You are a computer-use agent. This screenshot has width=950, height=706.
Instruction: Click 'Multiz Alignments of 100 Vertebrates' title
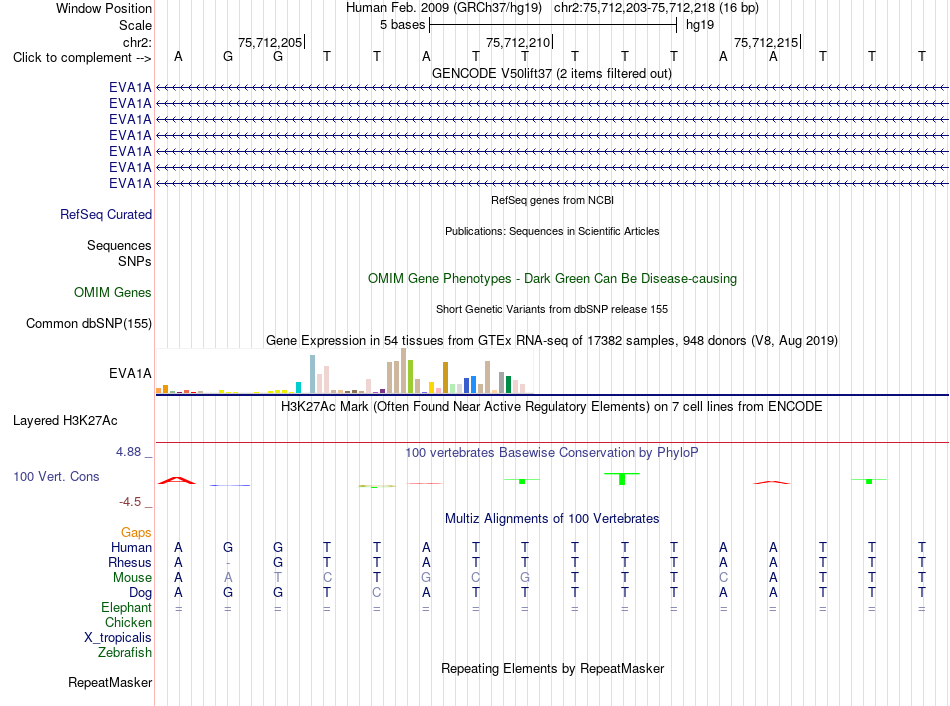pos(552,519)
